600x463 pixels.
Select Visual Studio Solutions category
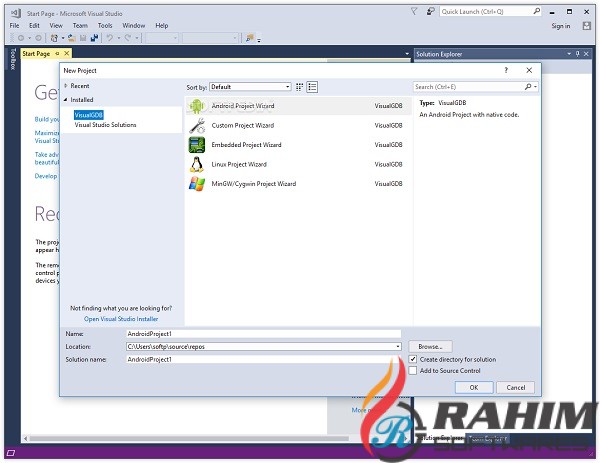(x=106, y=125)
